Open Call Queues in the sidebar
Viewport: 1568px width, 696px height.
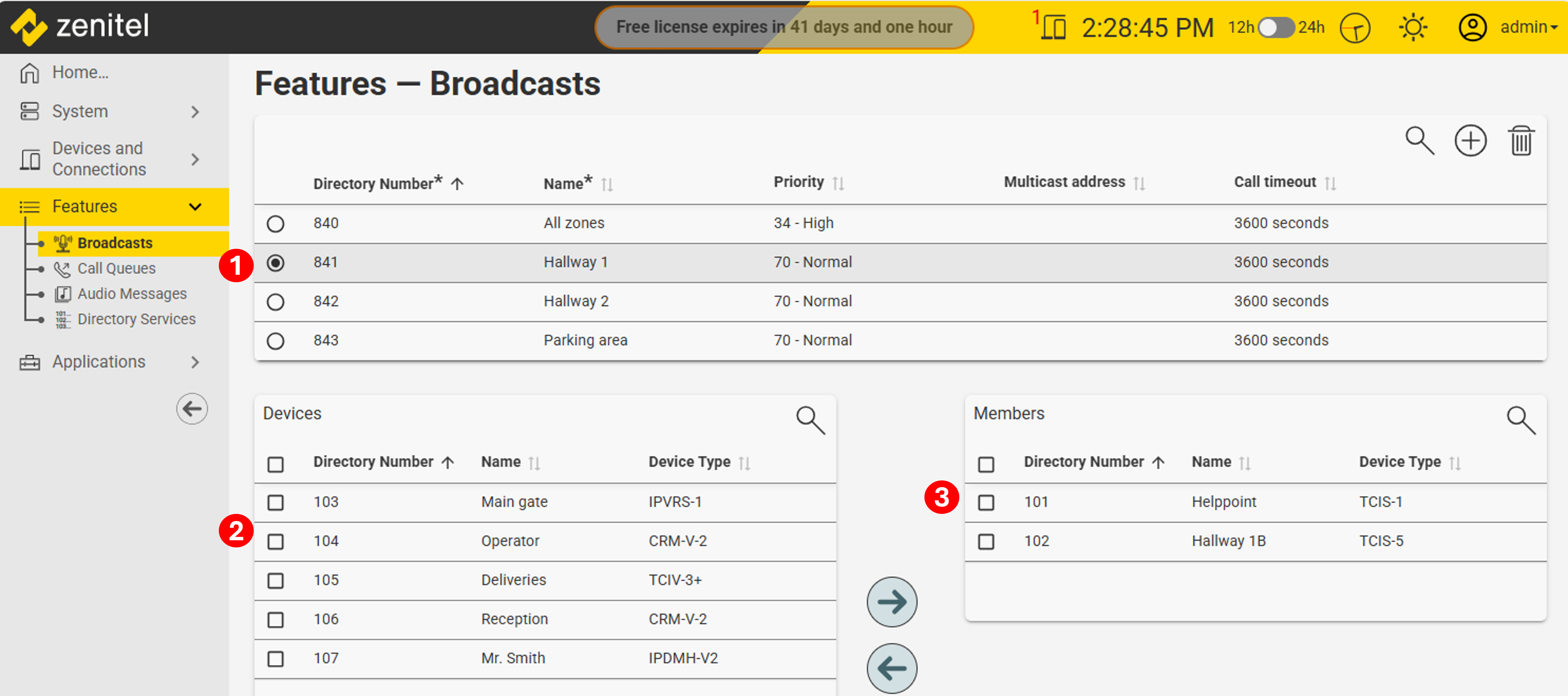click(x=116, y=269)
